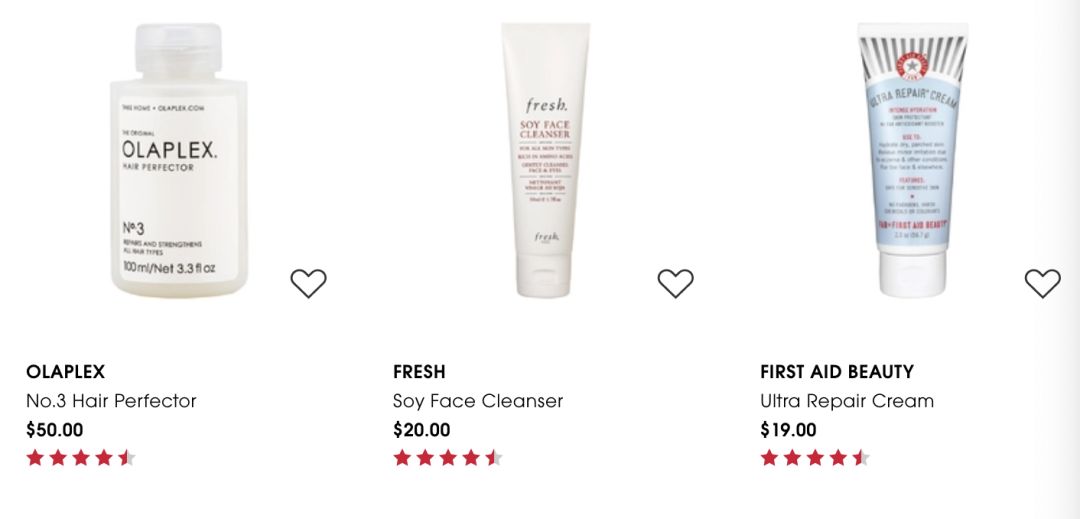This screenshot has width=1080, height=519.
Task: Click the $19.00 price of Ultra Repair Cream
Action: pos(789,430)
